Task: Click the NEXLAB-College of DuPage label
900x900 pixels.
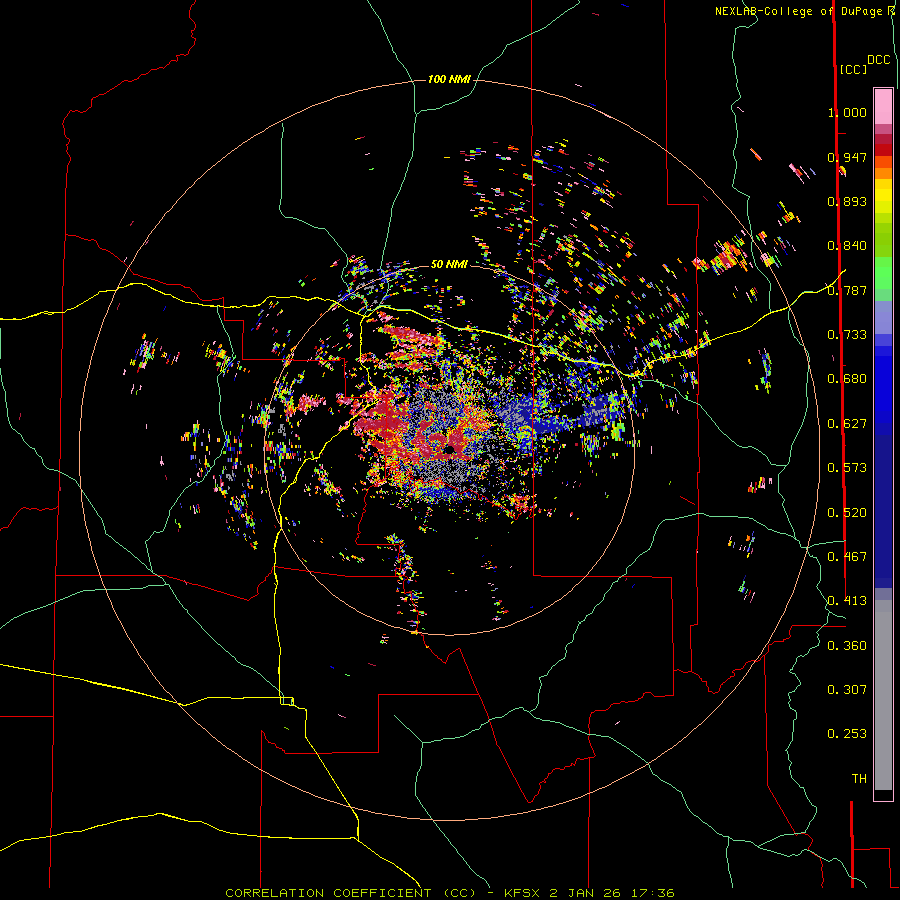Action: [798, 11]
